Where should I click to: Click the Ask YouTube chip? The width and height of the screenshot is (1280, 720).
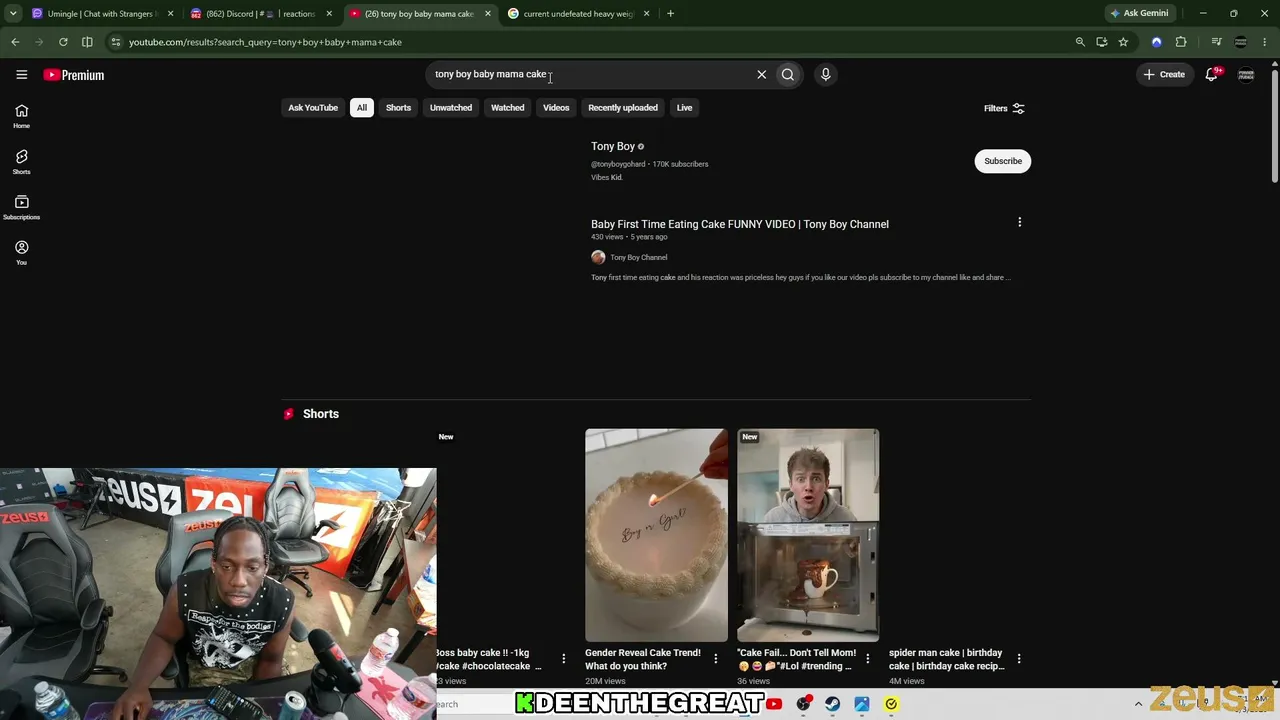pos(313,108)
